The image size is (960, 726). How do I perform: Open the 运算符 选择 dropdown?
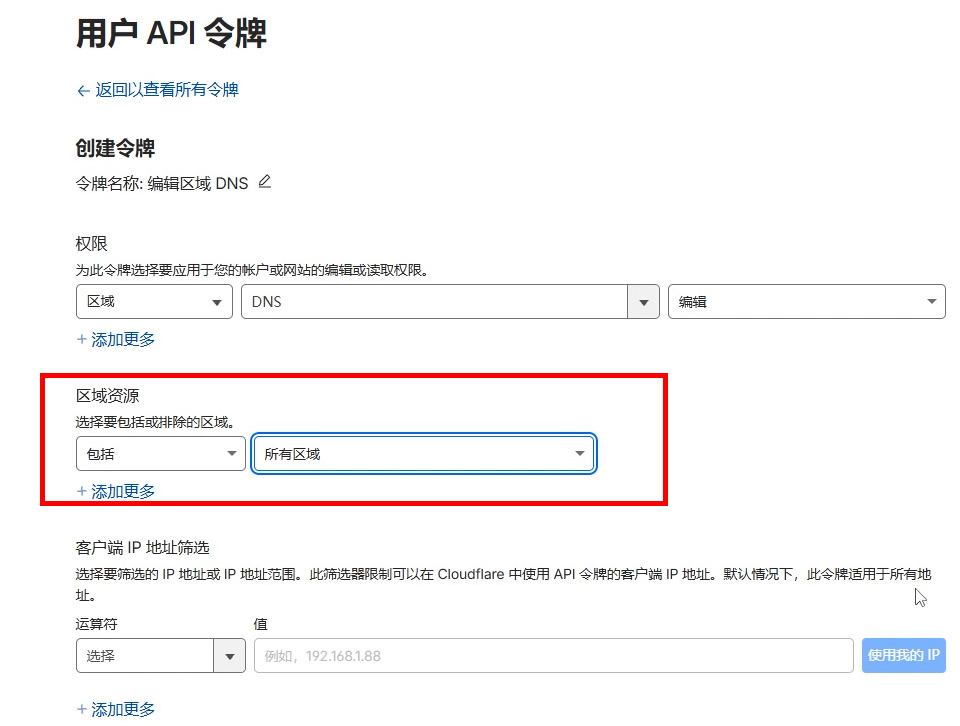[145, 656]
